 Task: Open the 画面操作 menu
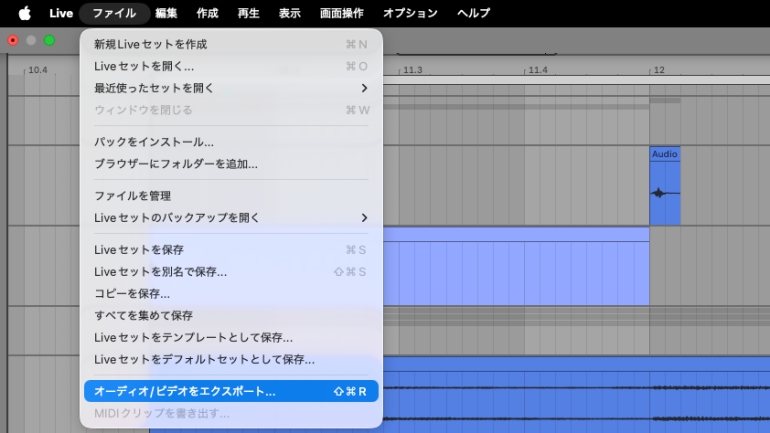coord(342,13)
